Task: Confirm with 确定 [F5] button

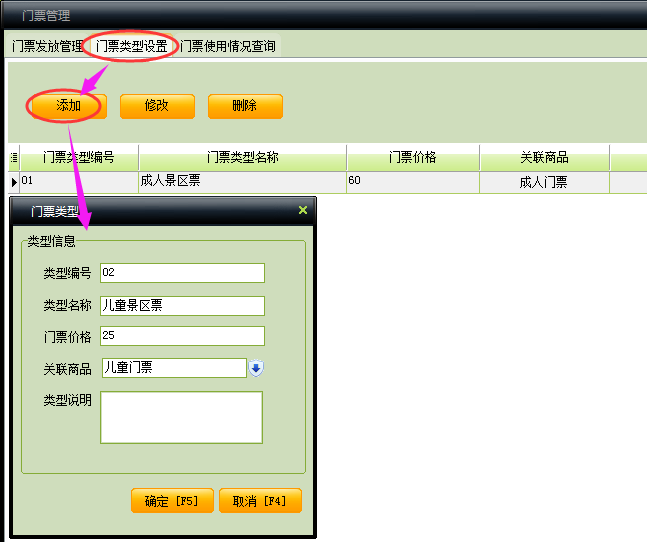Action: [x=172, y=501]
